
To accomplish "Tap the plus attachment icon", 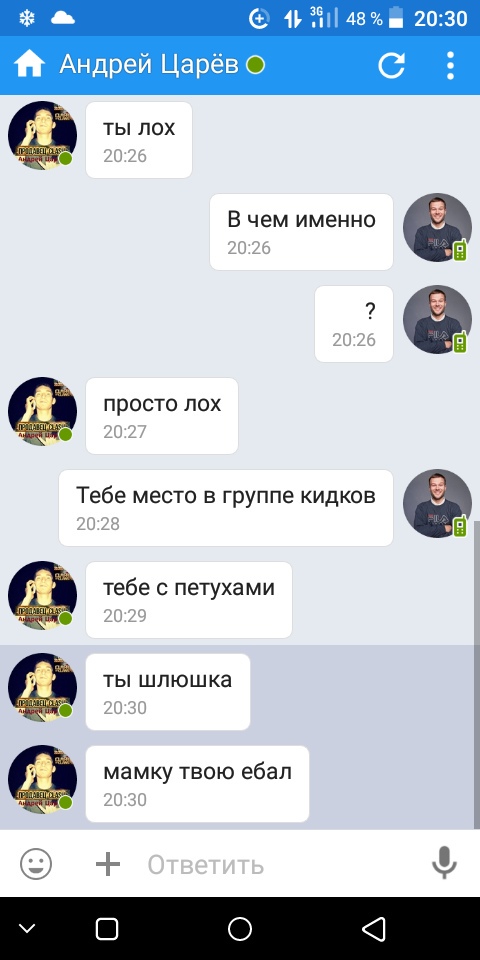I will point(108,864).
